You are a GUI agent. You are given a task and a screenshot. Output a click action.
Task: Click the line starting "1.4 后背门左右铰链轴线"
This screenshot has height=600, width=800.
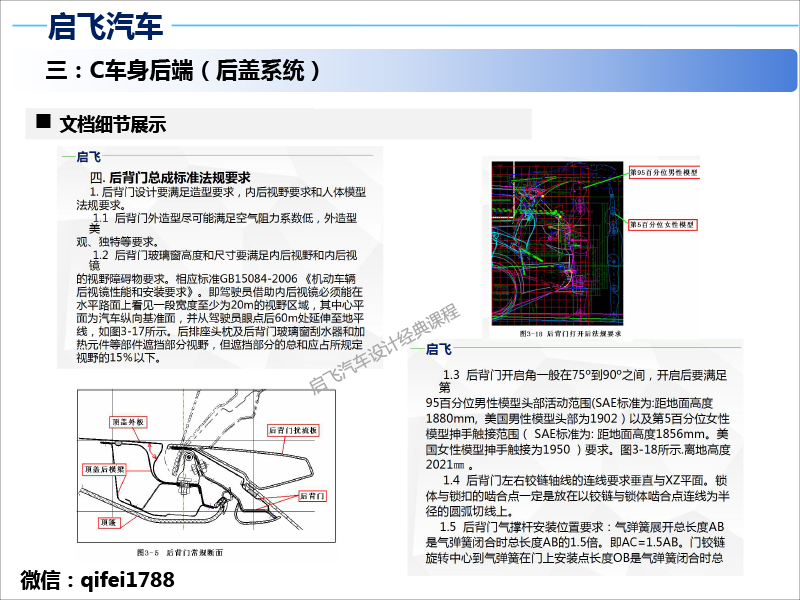(x=585, y=481)
